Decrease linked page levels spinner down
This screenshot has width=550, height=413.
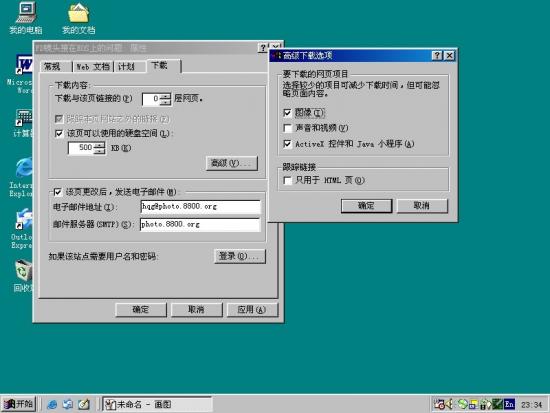(166, 102)
